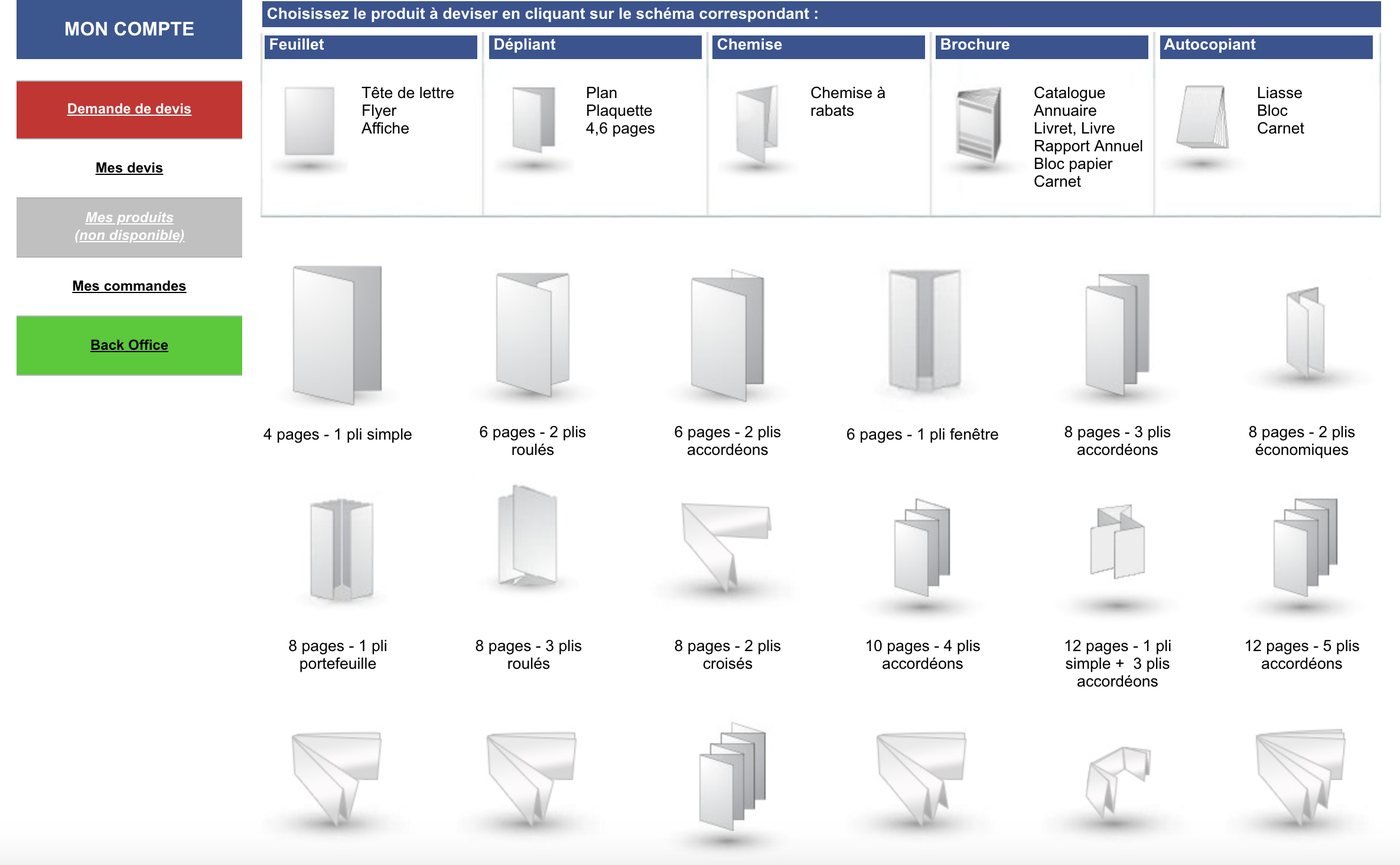This screenshot has height=865, width=1400.
Task: Click the Autocopiant category header
Action: point(1266,46)
